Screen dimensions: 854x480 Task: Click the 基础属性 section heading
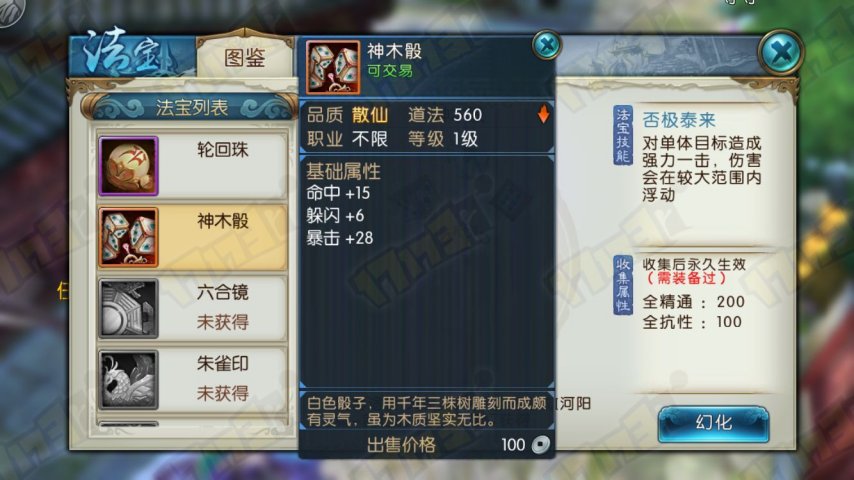(343, 172)
